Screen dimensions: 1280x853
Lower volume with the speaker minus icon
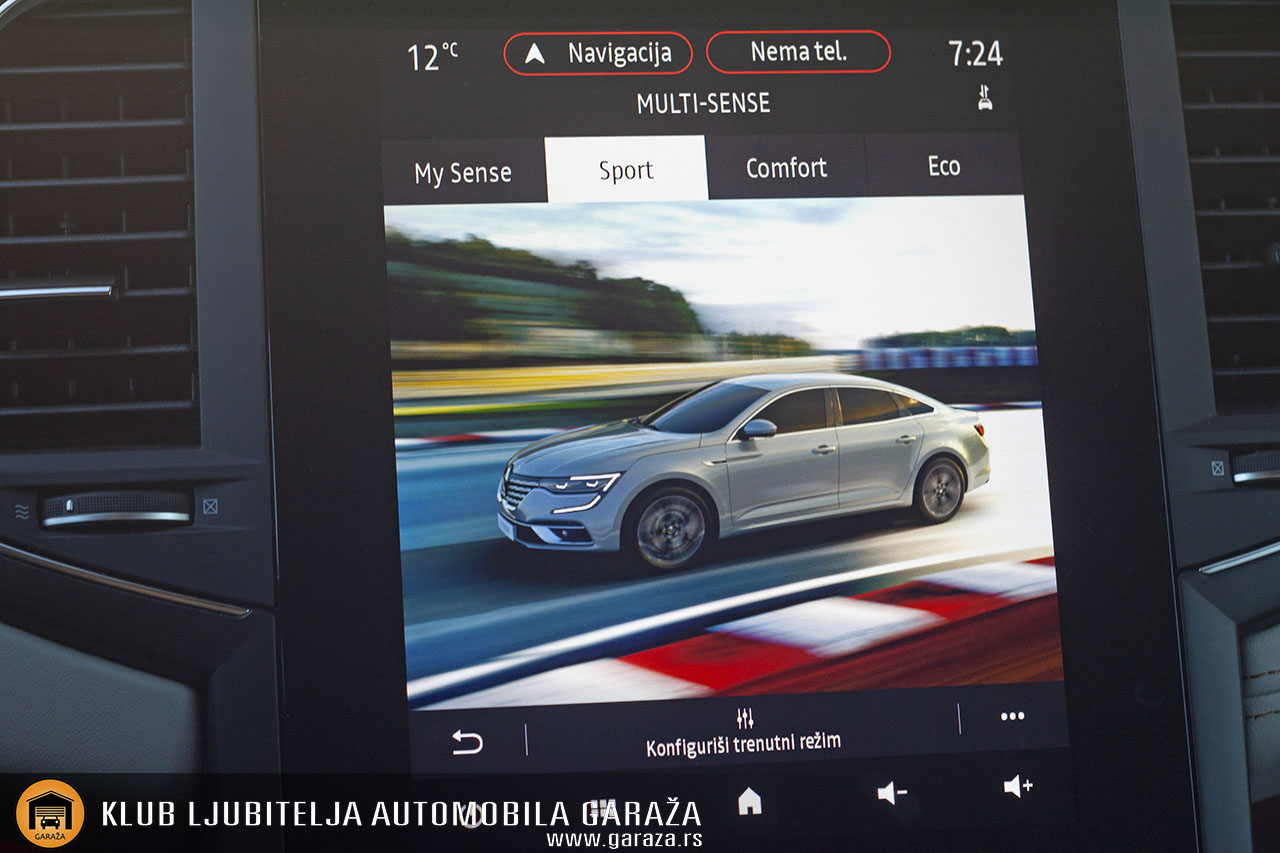click(891, 793)
